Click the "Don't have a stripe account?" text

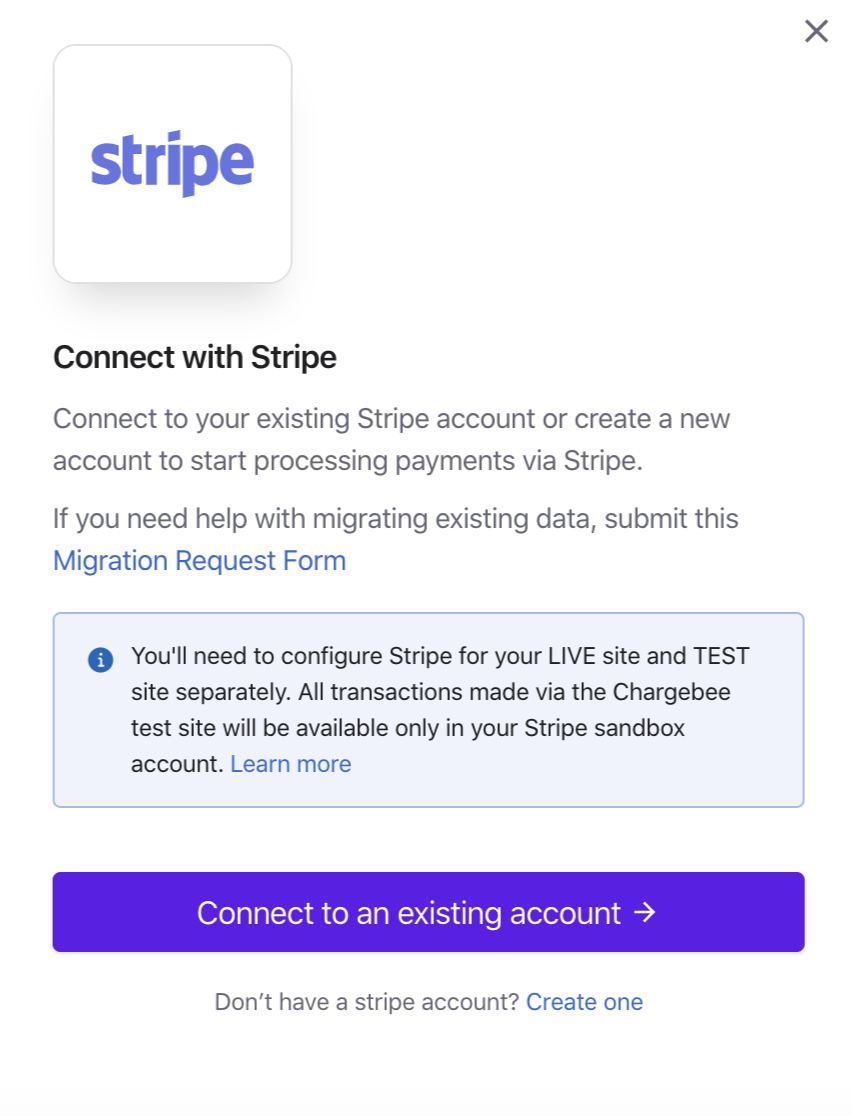[366, 1002]
